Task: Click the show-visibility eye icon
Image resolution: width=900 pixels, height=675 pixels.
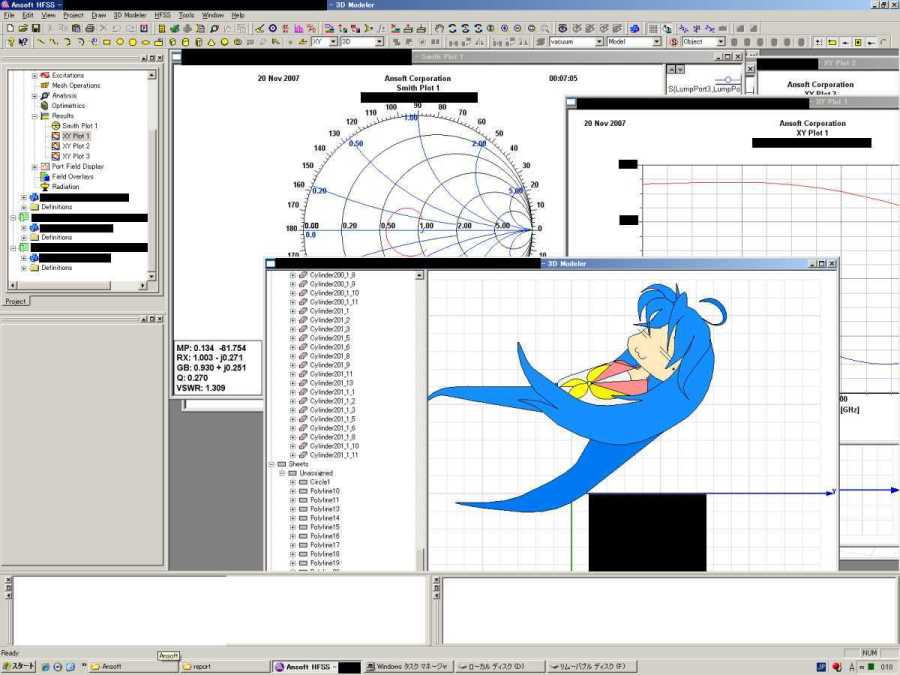Action: point(562,28)
